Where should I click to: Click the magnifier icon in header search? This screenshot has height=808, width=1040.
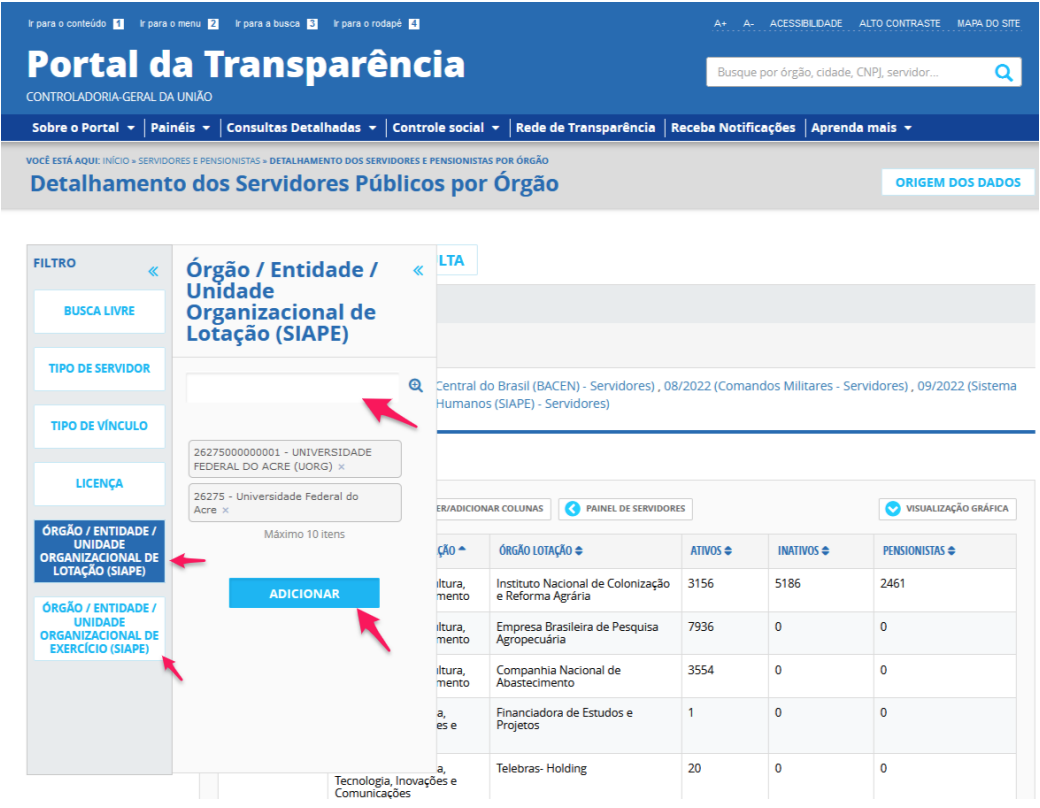coord(1003,73)
